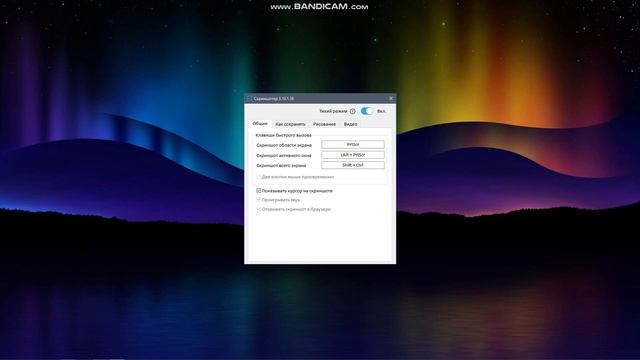Switch to the Рисование tab
The image size is (640, 360).
pos(324,124)
